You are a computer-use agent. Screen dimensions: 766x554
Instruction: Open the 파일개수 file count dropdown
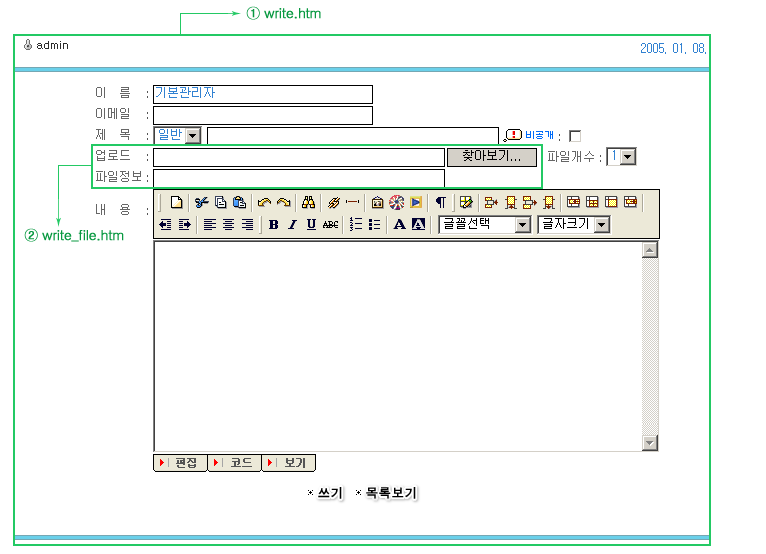[628, 156]
